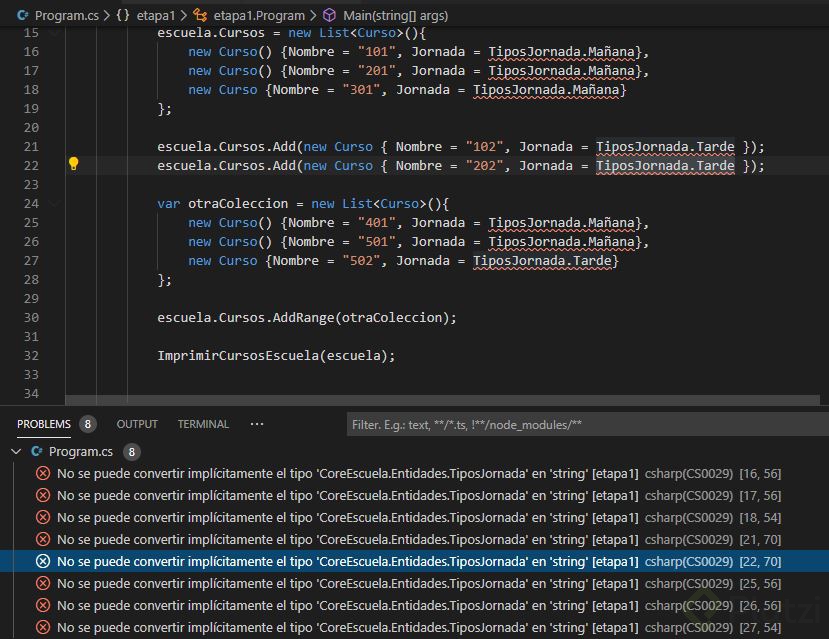Image resolution: width=829 pixels, height=639 pixels.
Task: Click the string "102" on line 21
Action: coord(484,146)
